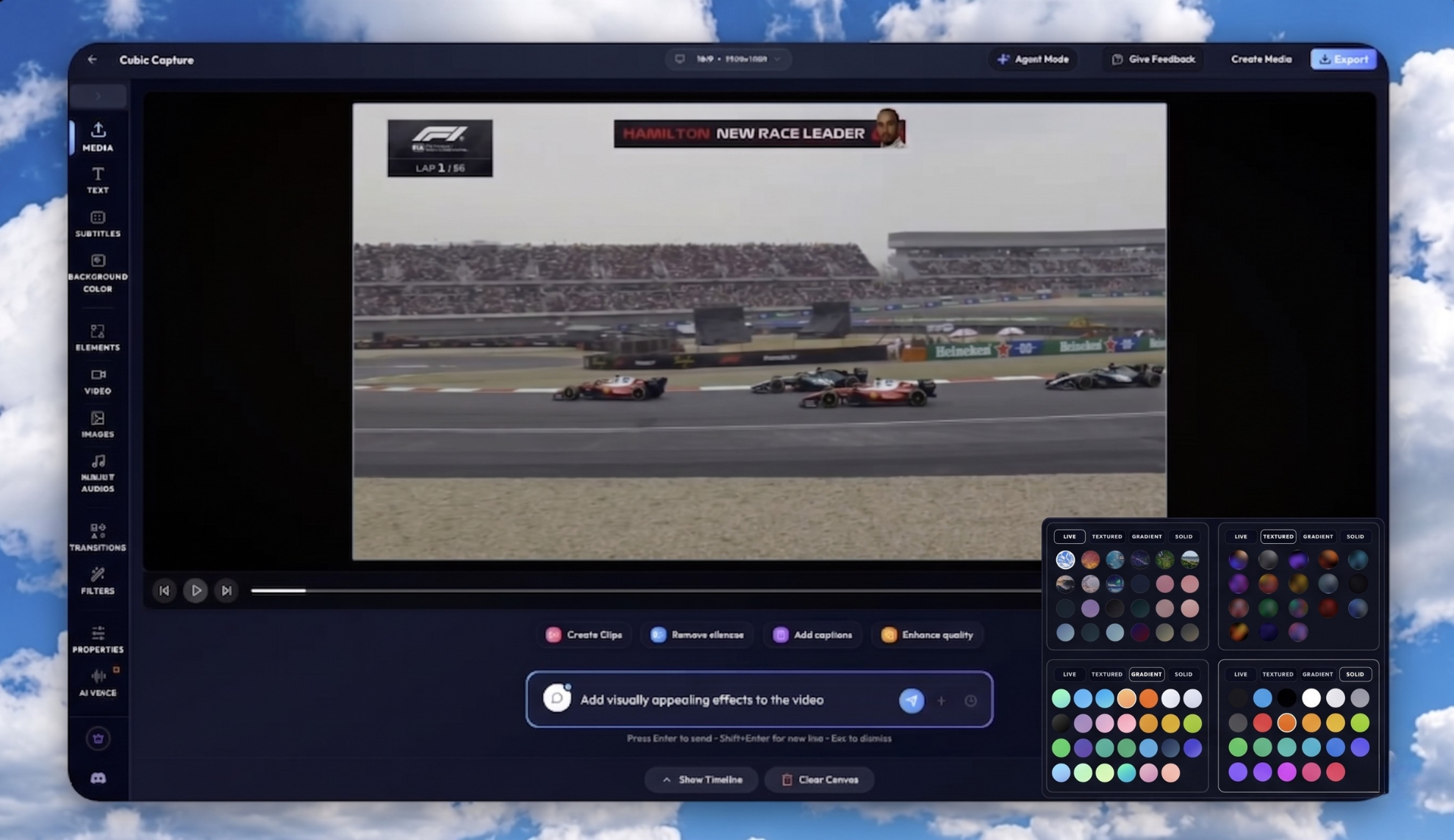The width and height of the screenshot is (1454, 840).
Task: Open the Background Color panel
Action: (98, 273)
